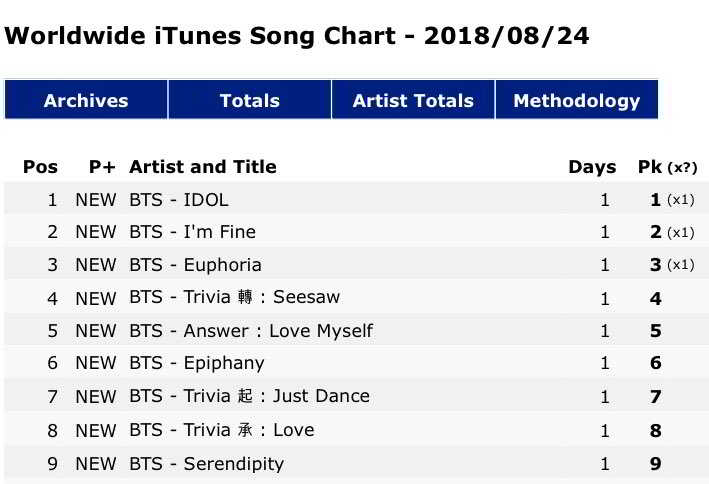709x484 pixels.
Task: Click the page title heading
Action: (x=297, y=37)
